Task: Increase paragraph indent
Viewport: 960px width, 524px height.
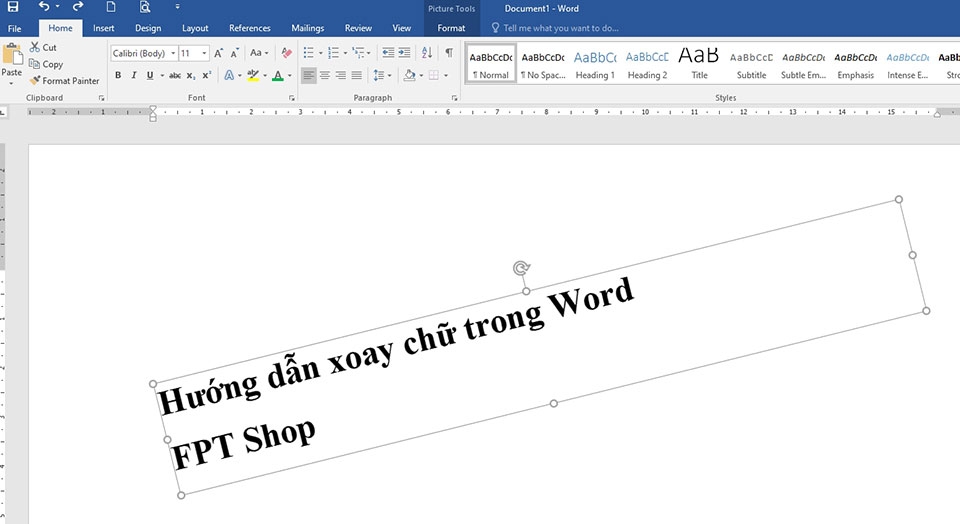Action: coord(404,53)
